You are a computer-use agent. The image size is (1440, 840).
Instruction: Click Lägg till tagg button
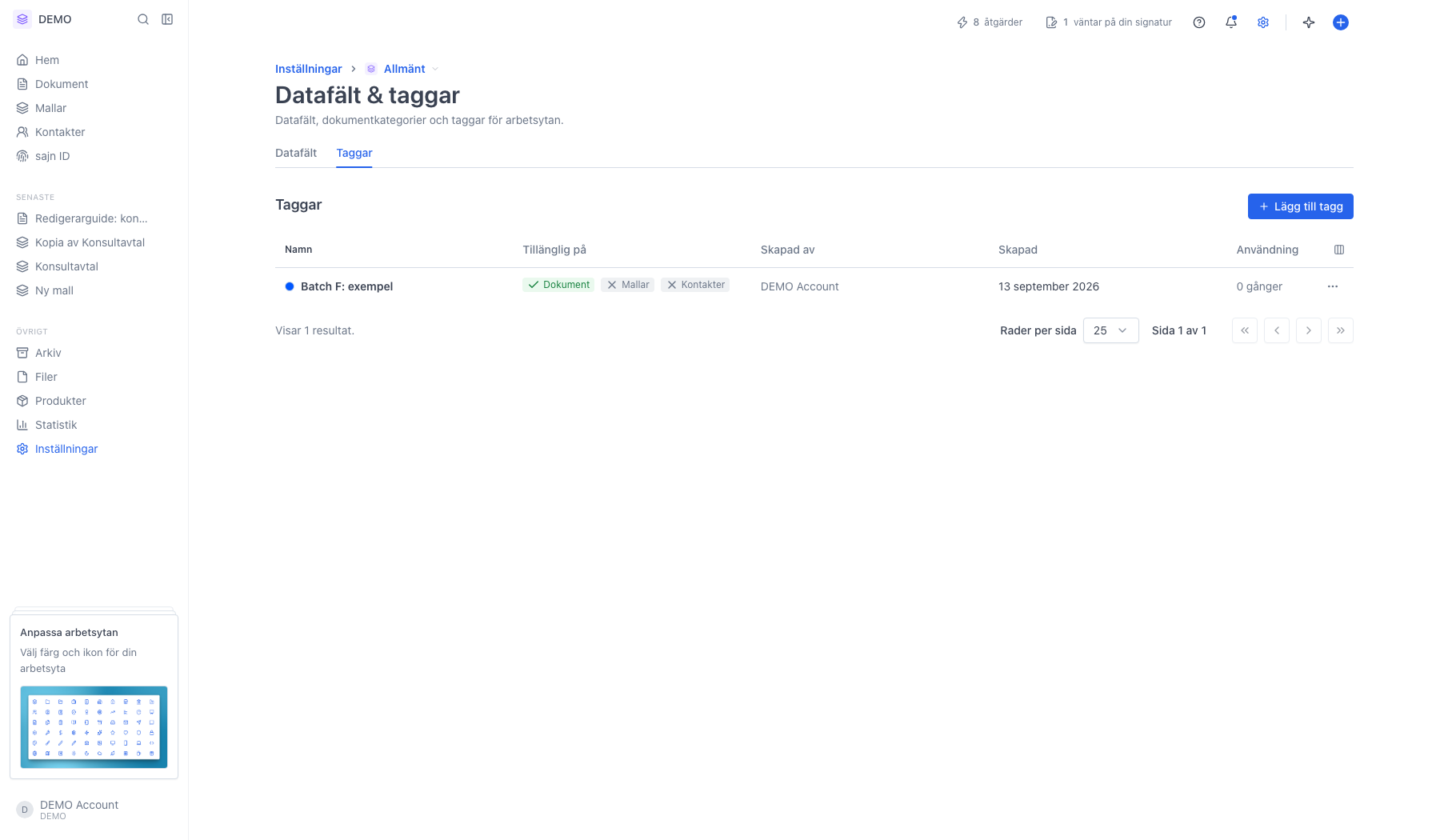1301,206
